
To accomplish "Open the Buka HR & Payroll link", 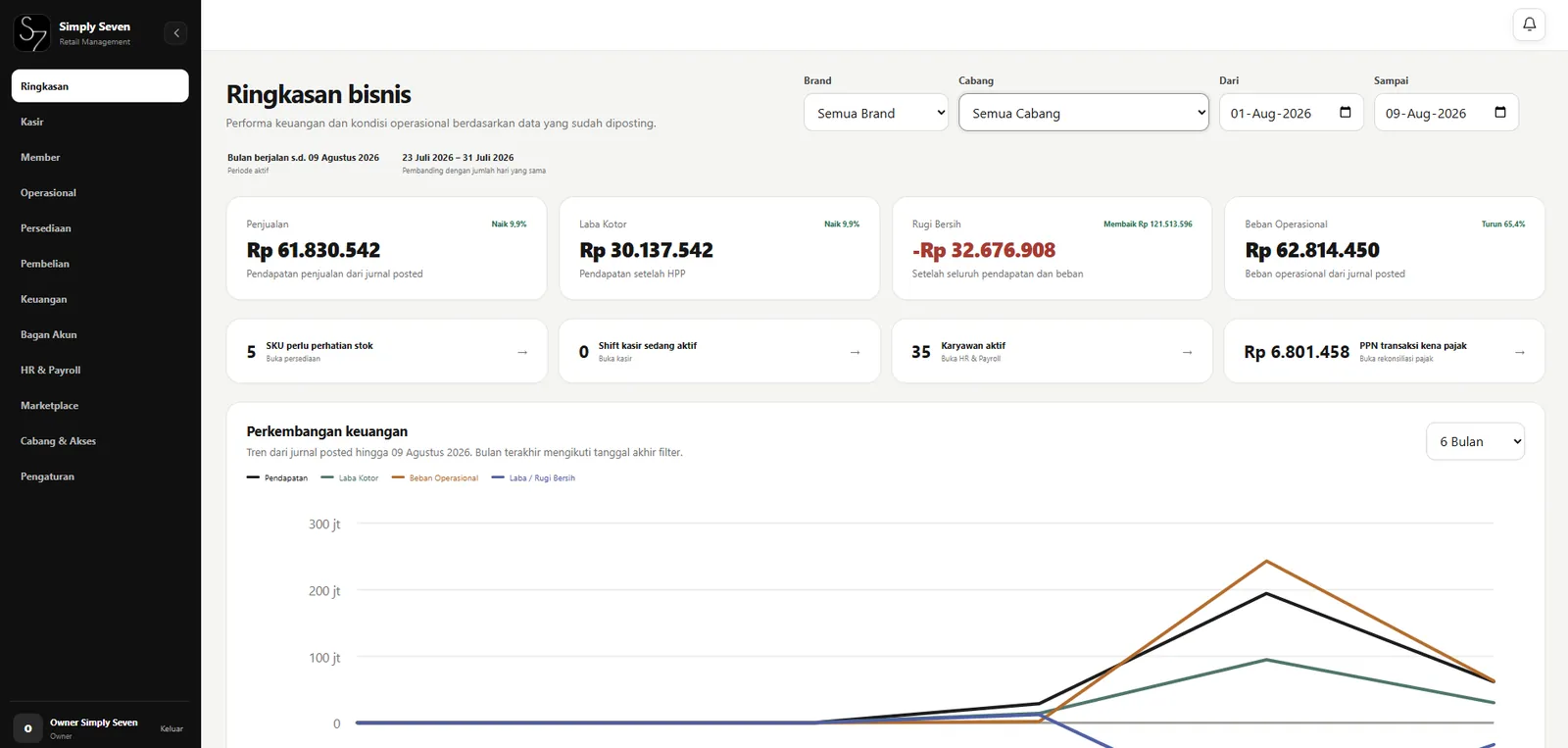I will pyautogui.click(x=971, y=359).
